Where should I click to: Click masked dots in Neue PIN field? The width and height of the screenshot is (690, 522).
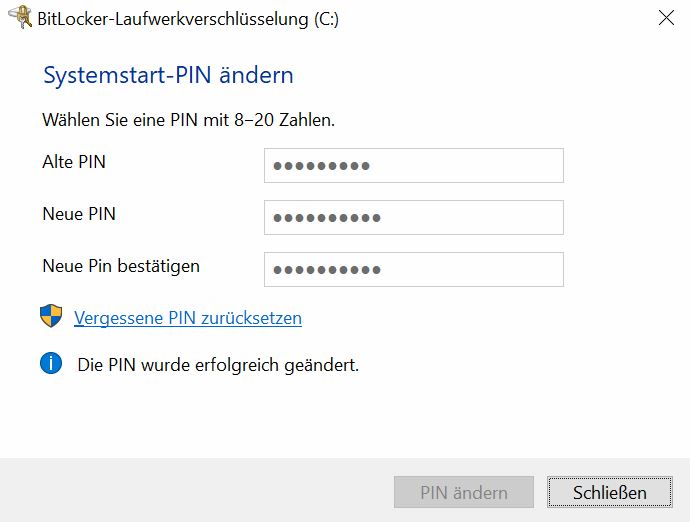(327, 218)
